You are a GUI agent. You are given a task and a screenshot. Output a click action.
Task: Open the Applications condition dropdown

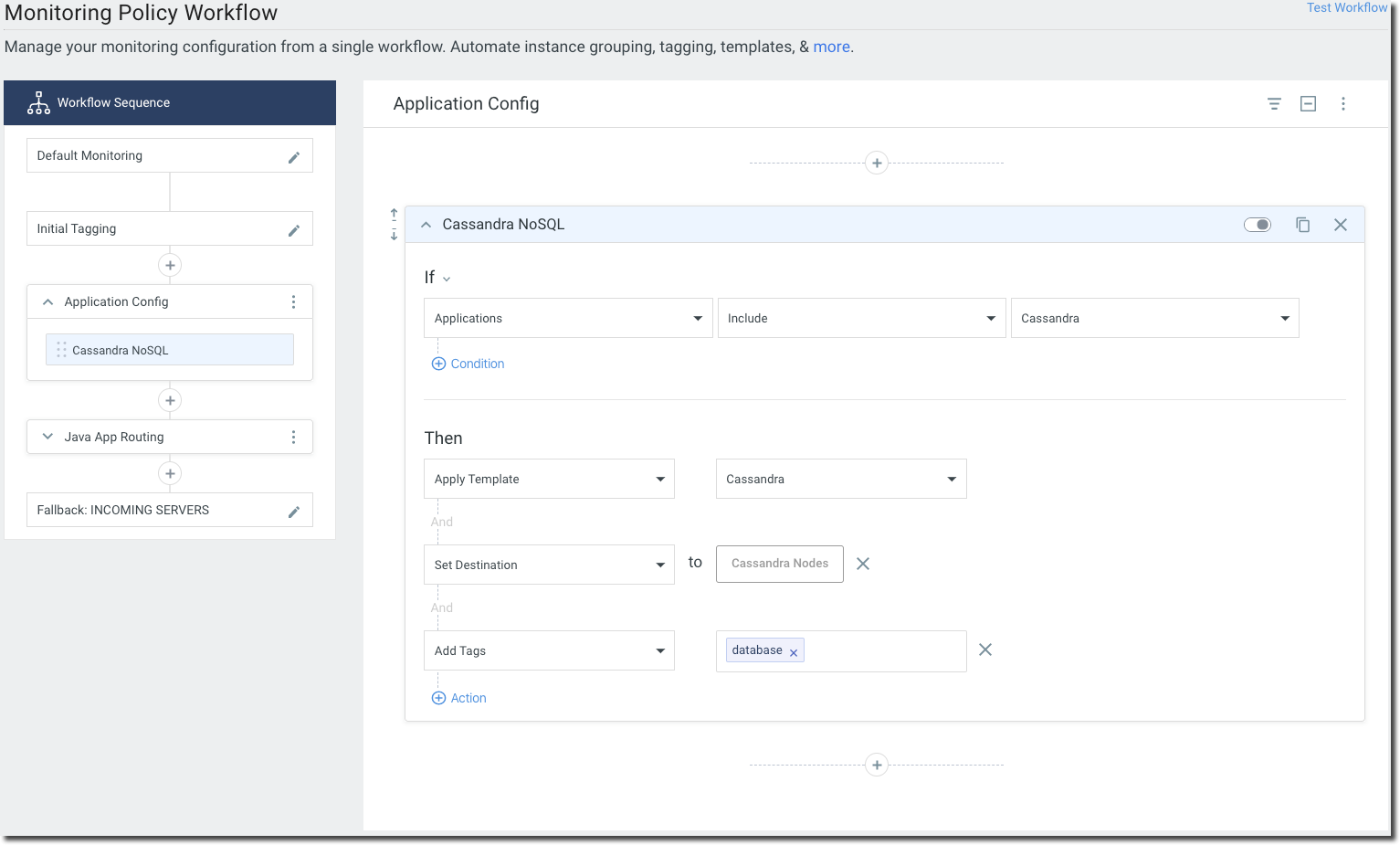point(567,318)
